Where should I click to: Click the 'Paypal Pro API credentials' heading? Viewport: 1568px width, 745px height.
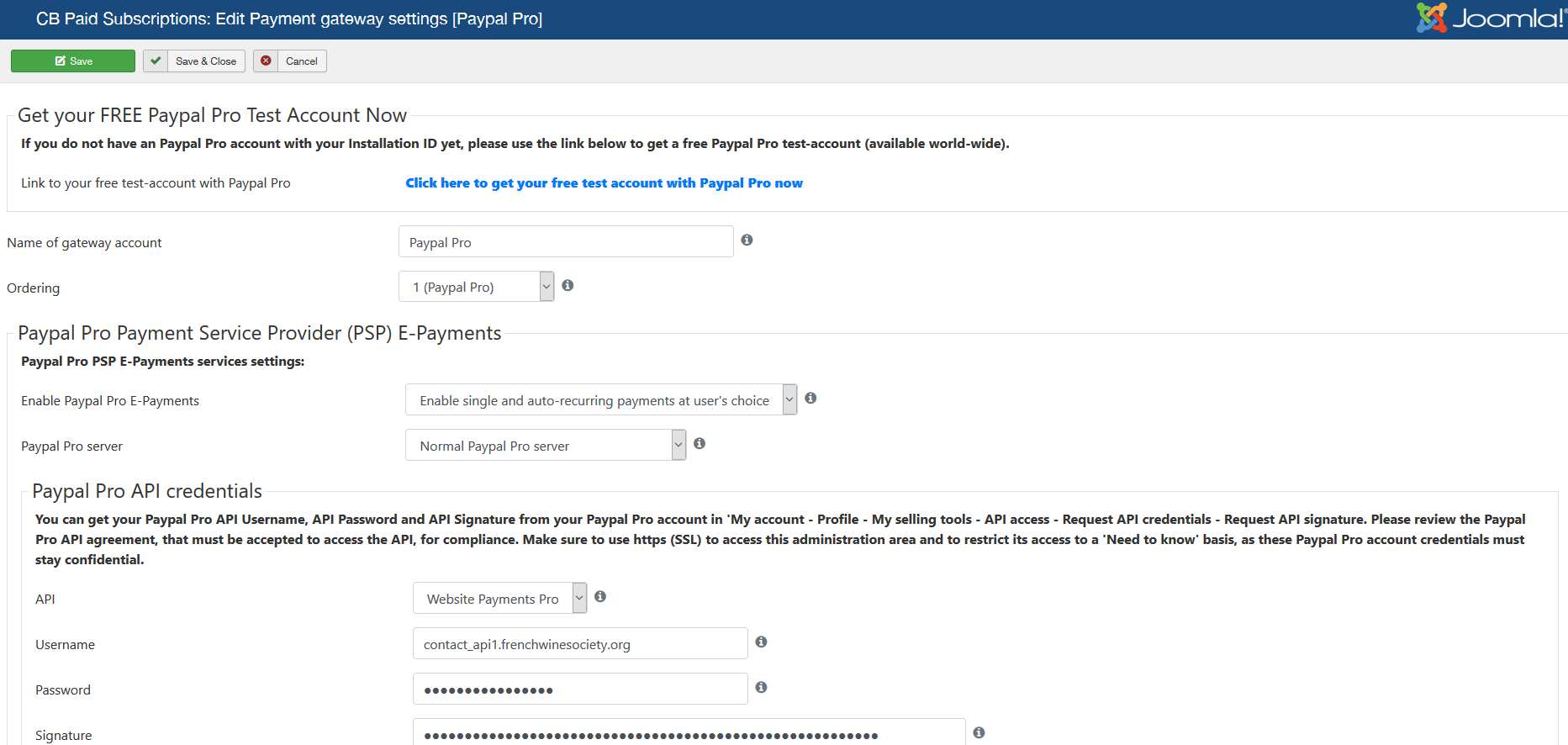pyautogui.click(x=147, y=491)
